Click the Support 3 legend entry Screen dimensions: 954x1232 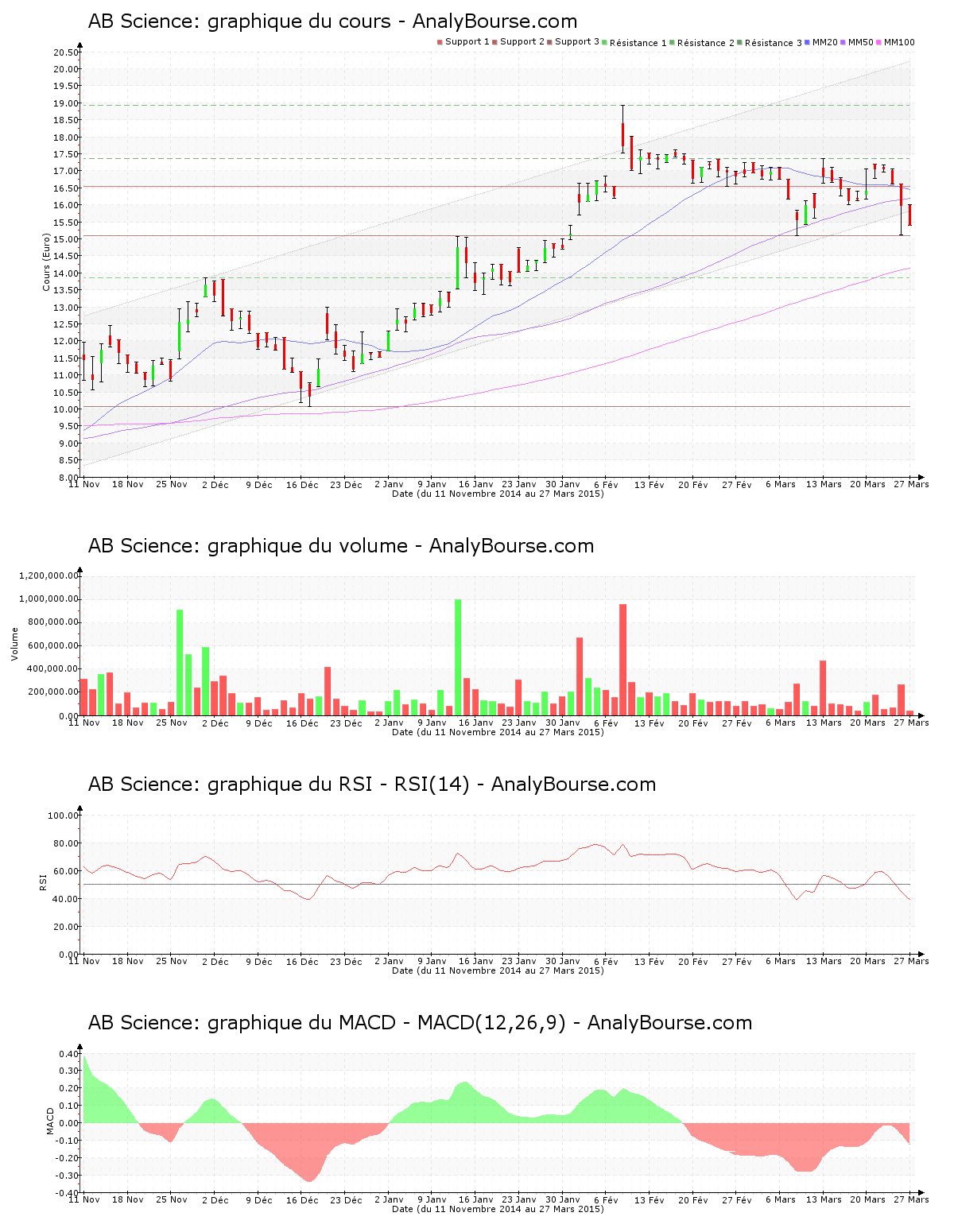click(573, 42)
